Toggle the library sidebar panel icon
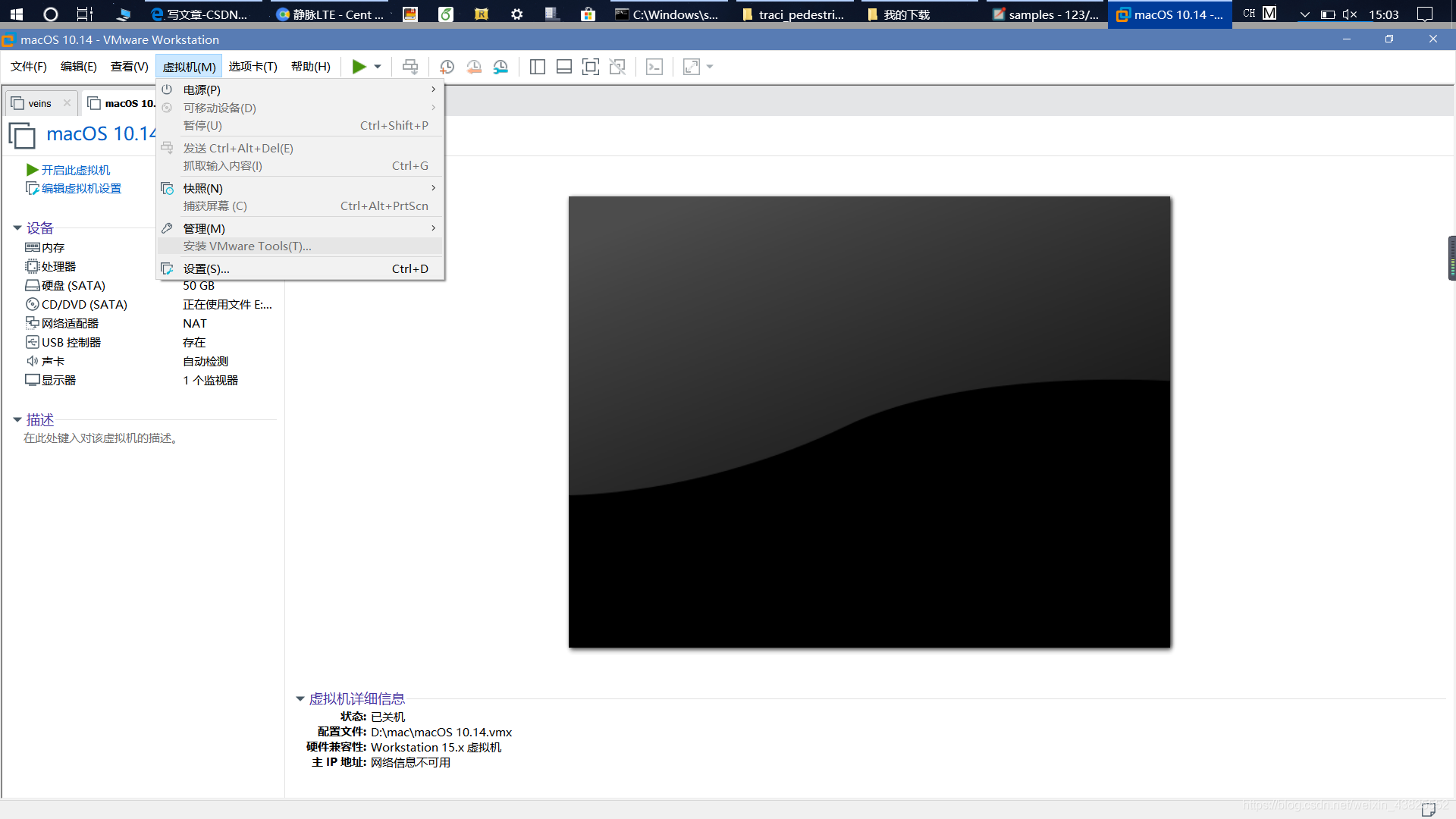 click(x=537, y=67)
